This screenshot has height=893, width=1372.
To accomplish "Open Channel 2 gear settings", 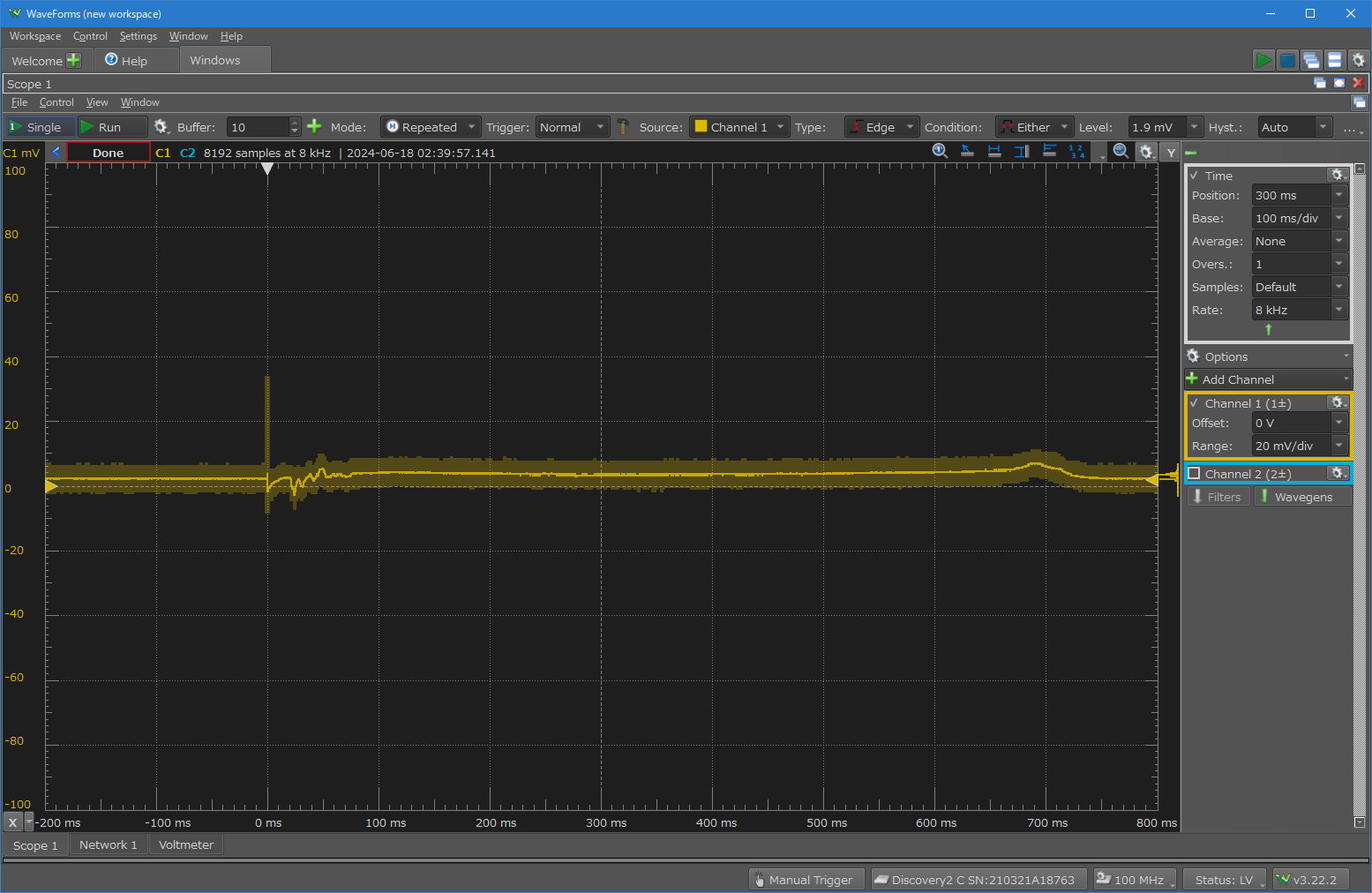I will point(1338,473).
